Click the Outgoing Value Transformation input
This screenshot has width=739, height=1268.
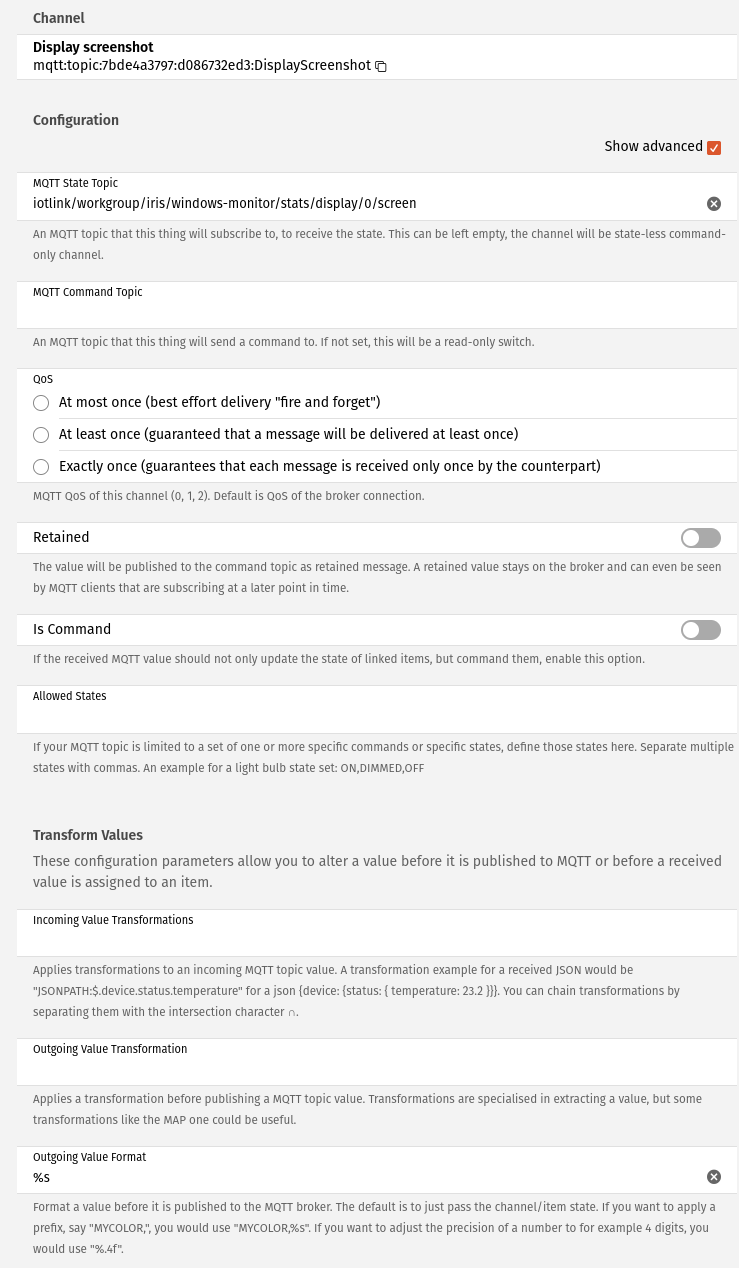370,1070
